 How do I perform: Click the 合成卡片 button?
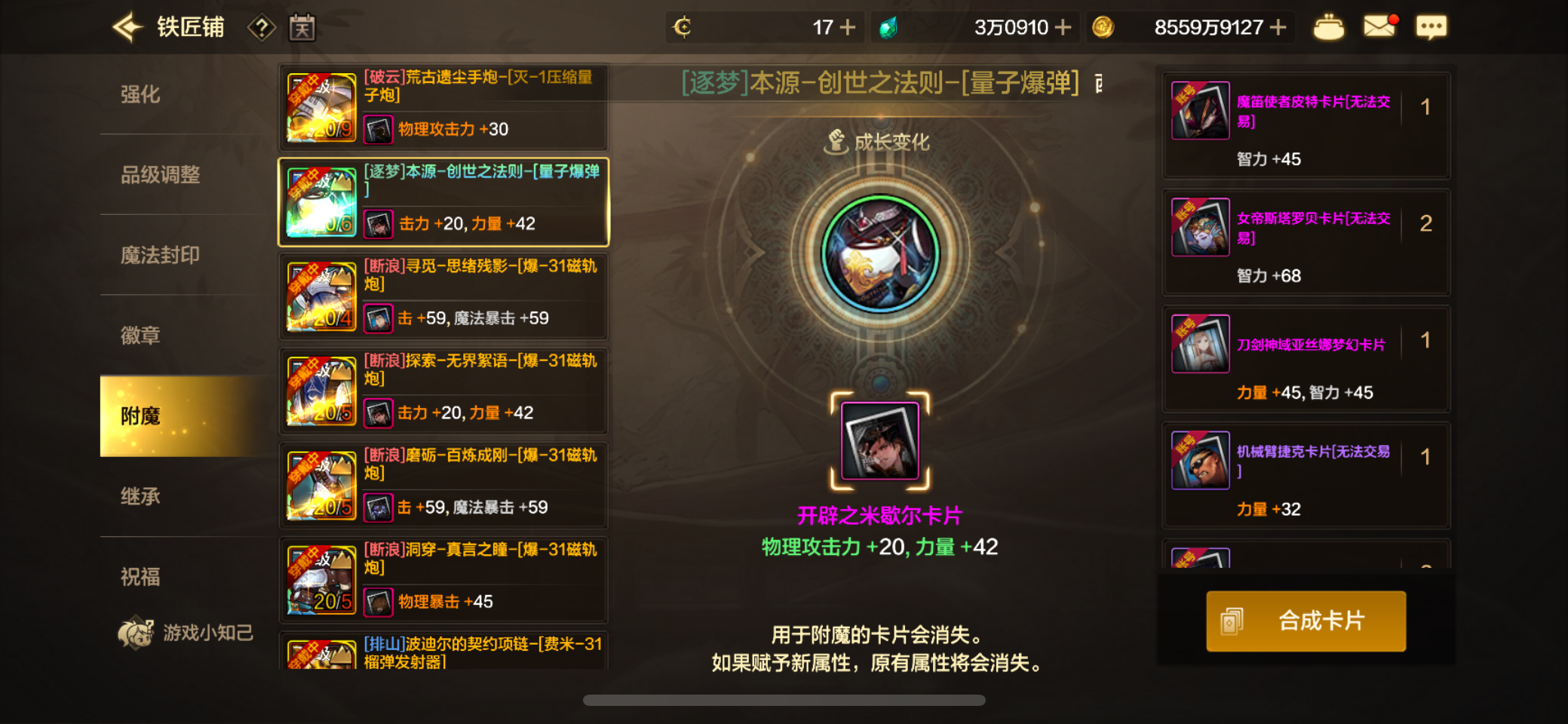1306,621
